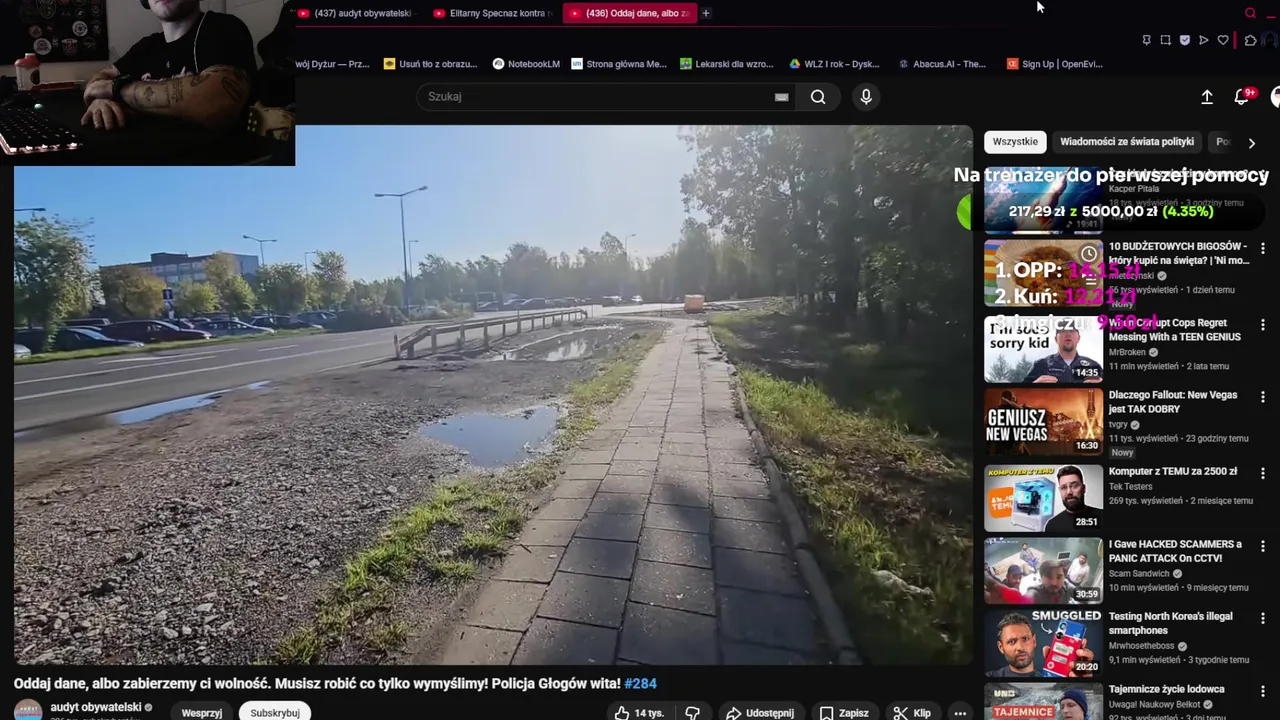Image resolution: width=1280 pixels, height=720 pixels.
Task: Select Wiadomości ze świata polityki chip
Action: click(1127, 142)
